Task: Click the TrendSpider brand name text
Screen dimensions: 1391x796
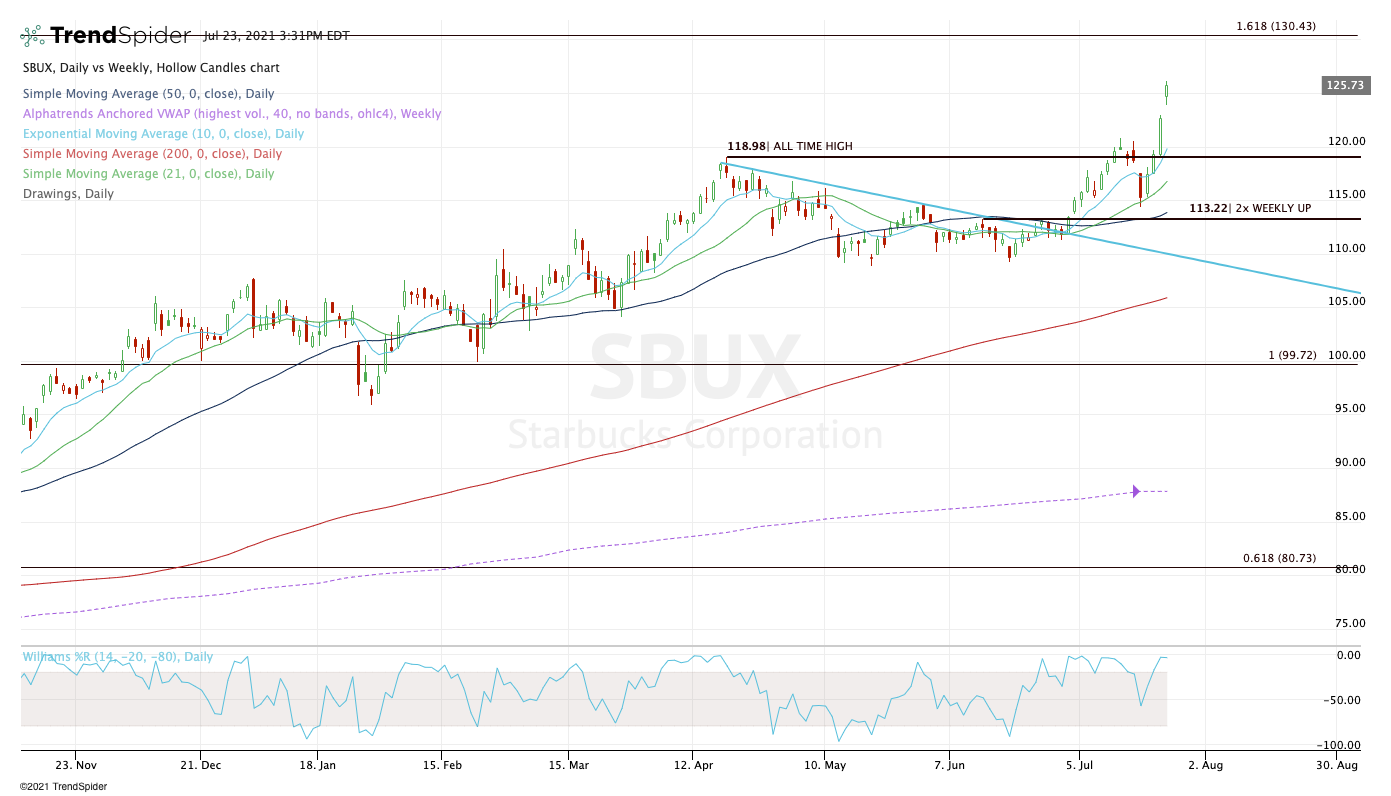Action: [120, 36]
